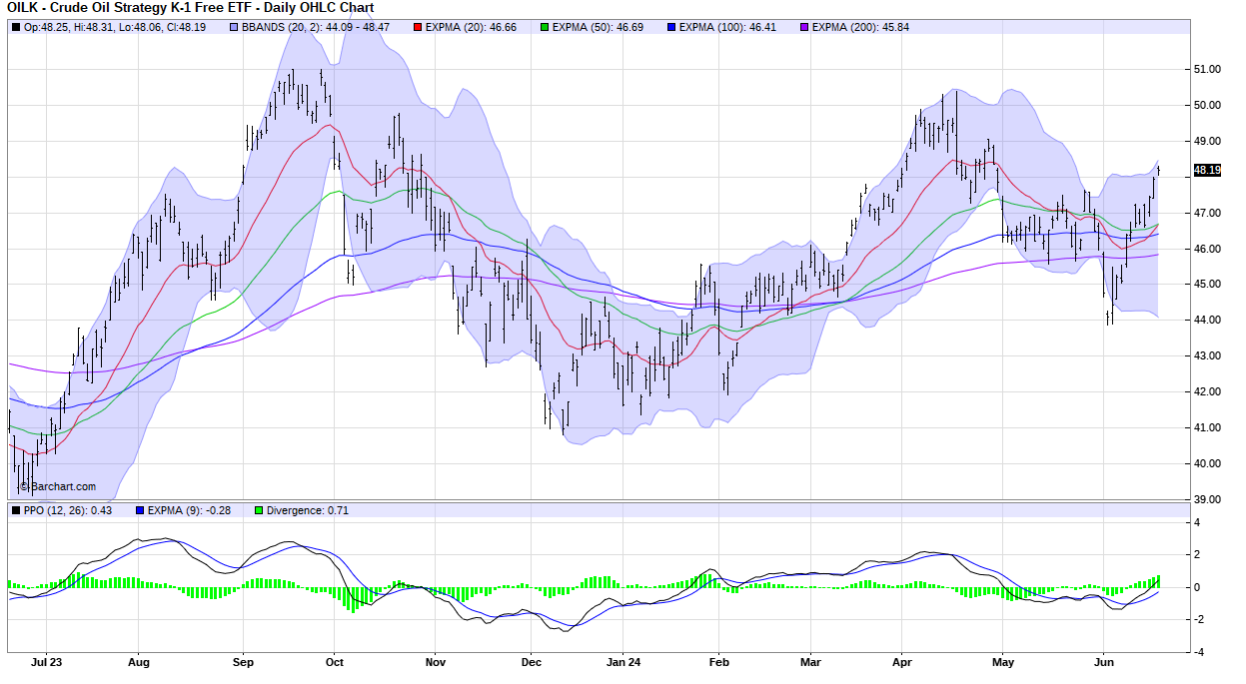Click the green Divergence legend square
The height and width of the screenshot is (684, 1246).
[257, 510]
